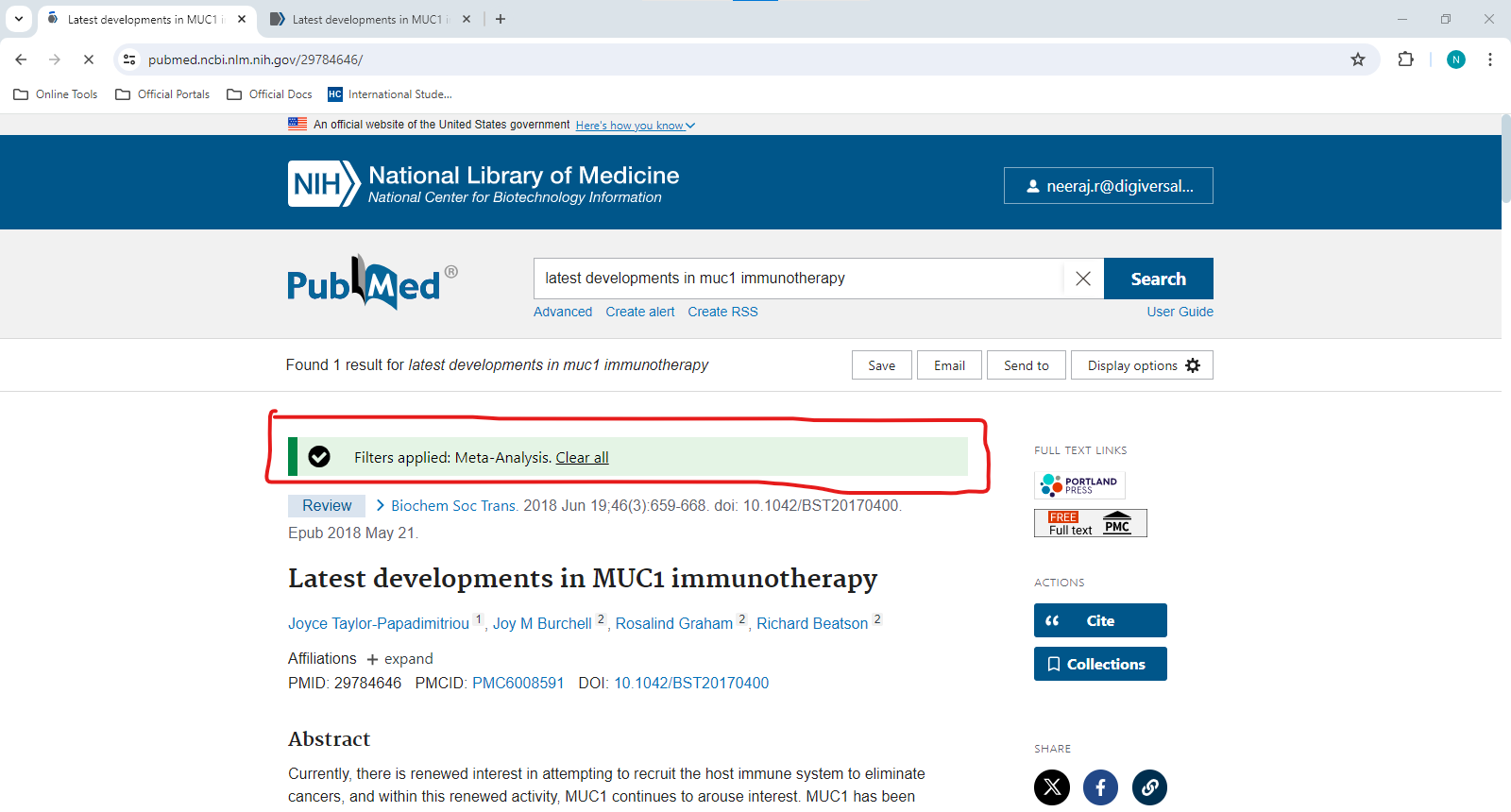Click the PubMed logo

(x=372, y=282)
